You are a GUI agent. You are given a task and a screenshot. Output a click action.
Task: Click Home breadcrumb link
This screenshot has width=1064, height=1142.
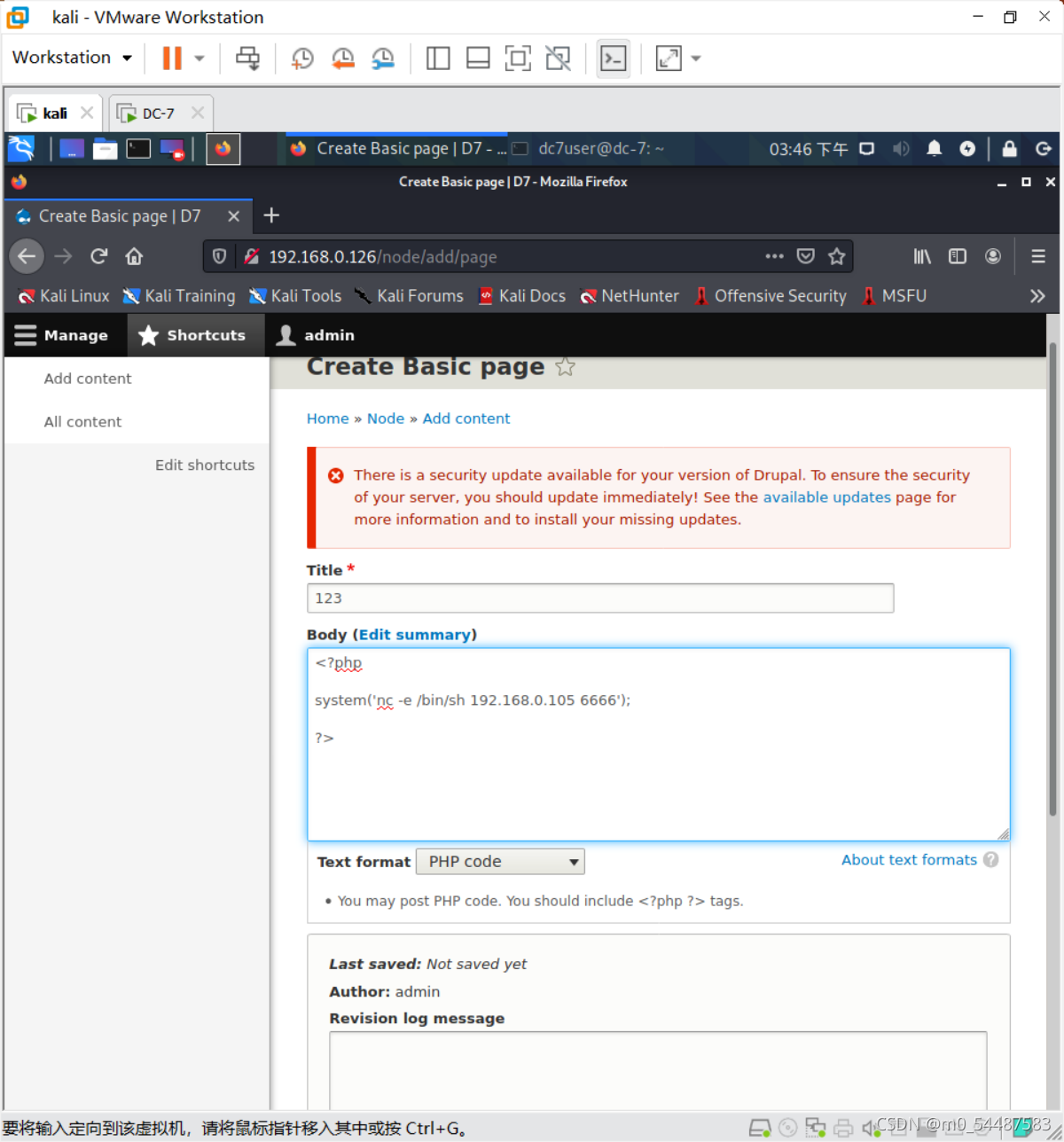[x=328, y=418]
